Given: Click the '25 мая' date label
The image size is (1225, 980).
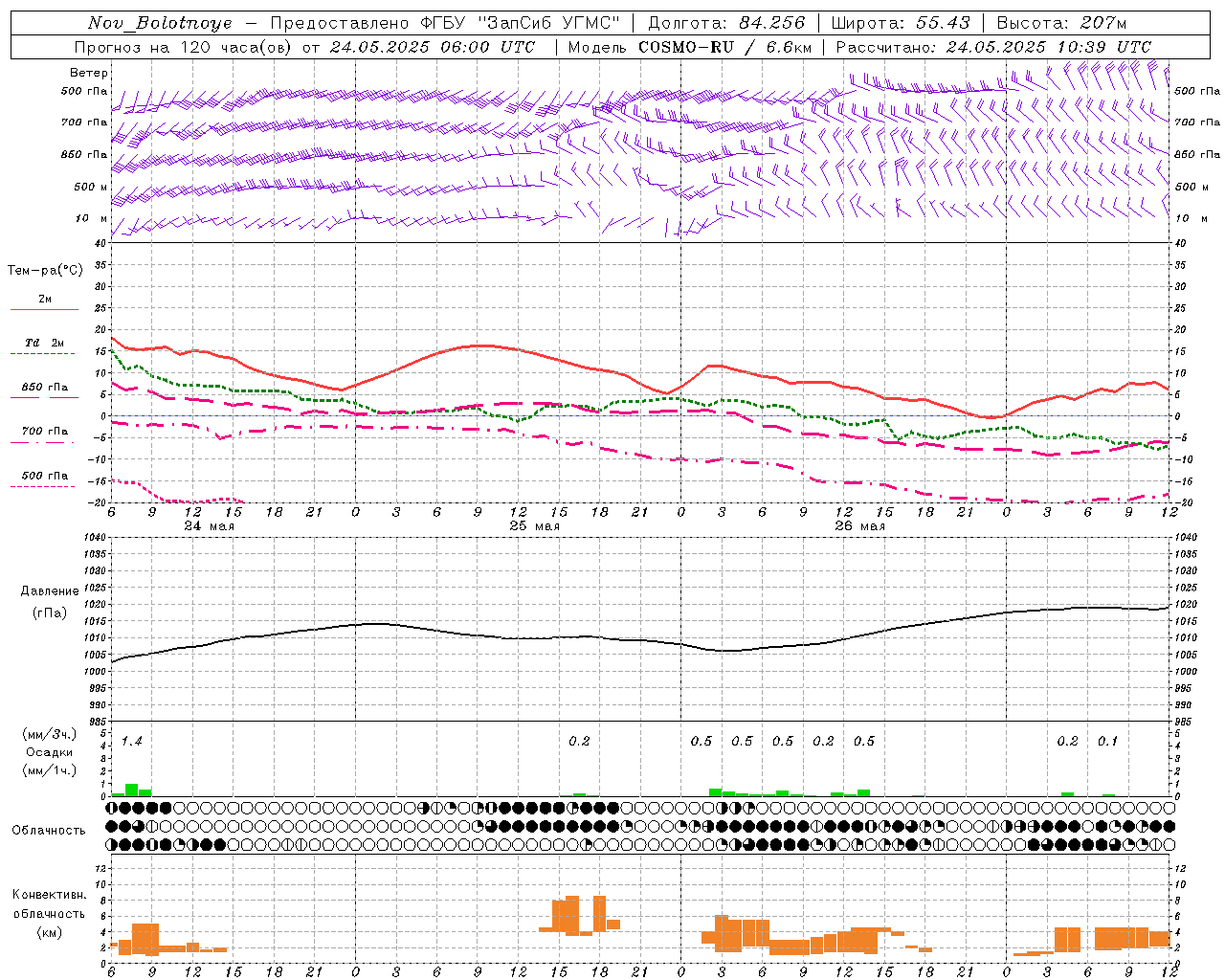Looking at the screenshot, I should pyautogui.click(x=534, y=526).
